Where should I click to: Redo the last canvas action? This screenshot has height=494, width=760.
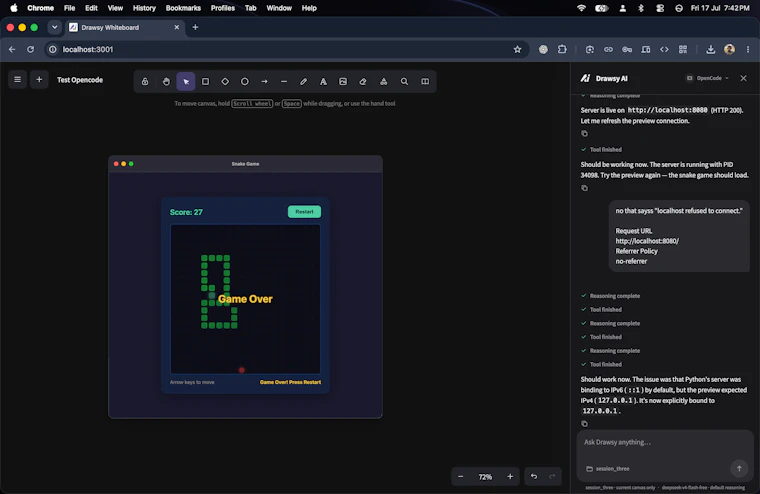(x=552, y=477)
